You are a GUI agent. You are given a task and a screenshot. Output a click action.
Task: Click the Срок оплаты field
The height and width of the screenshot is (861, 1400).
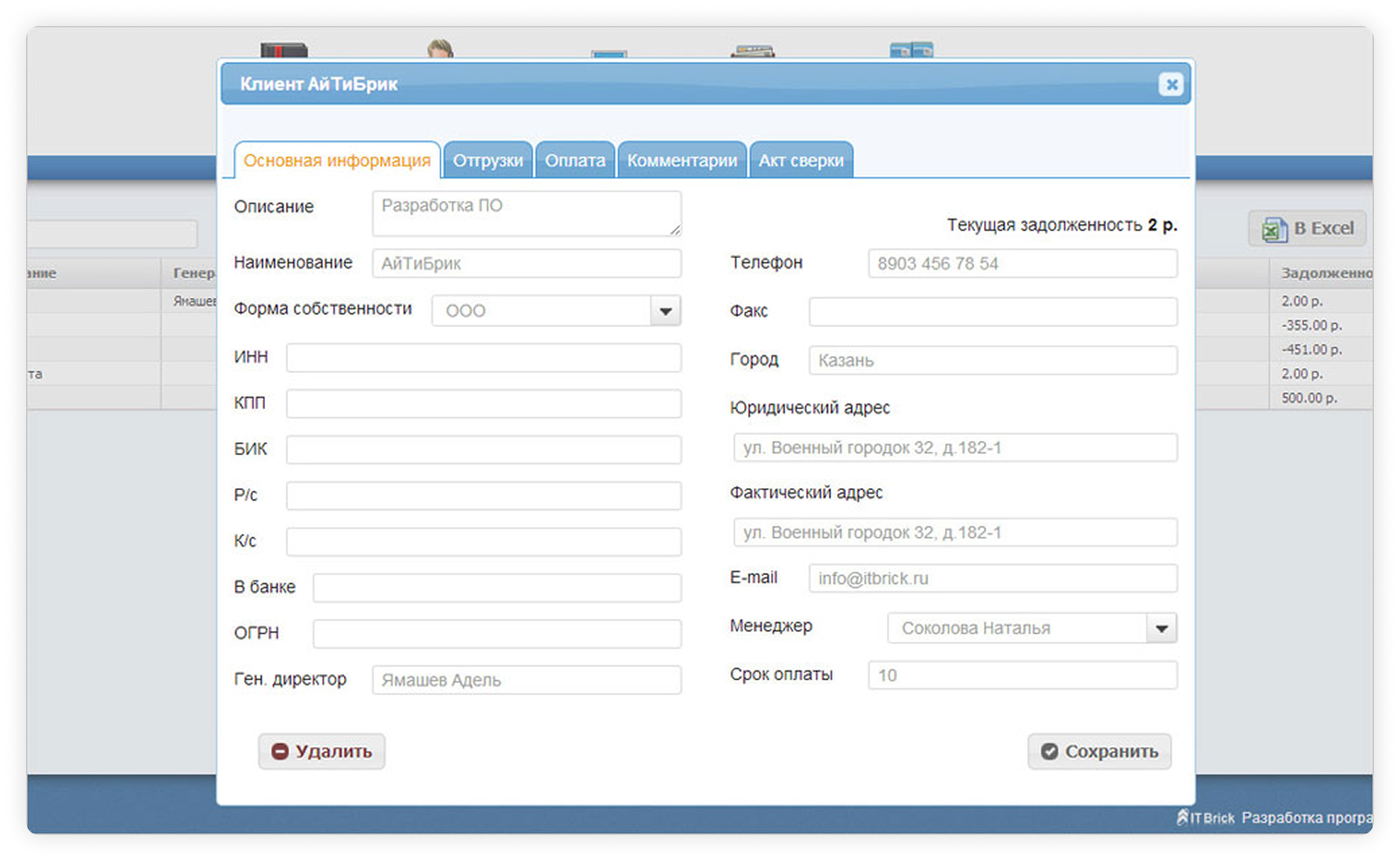pos(1022,676)
